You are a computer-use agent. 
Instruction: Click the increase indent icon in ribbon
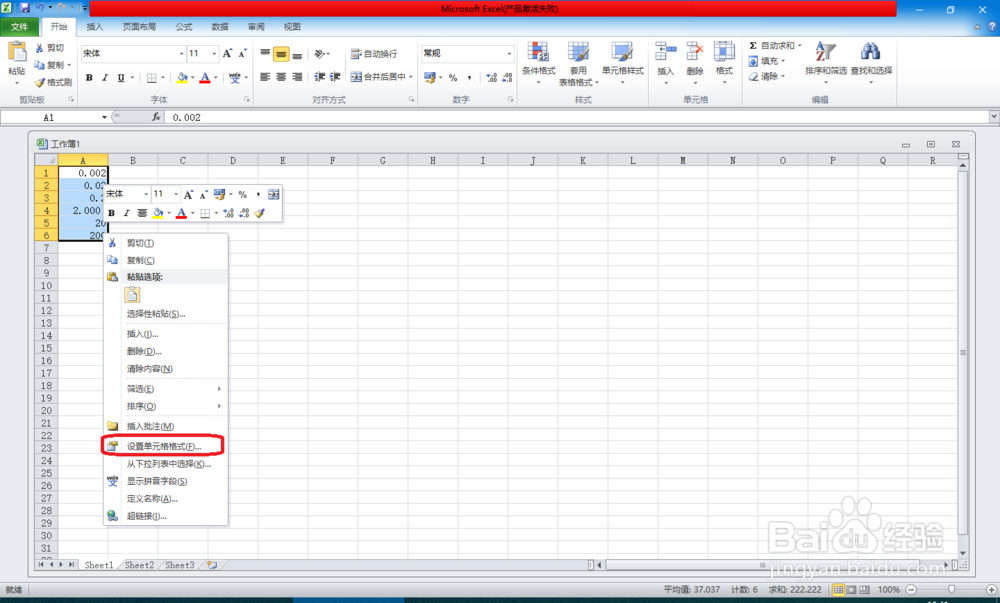click(x=335, y=77)
